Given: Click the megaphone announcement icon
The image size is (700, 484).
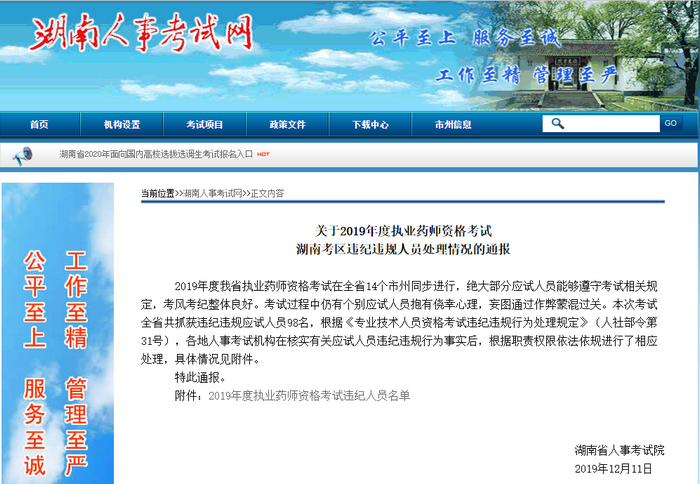Looking at the screenshot, I should [x=23, y=154].
